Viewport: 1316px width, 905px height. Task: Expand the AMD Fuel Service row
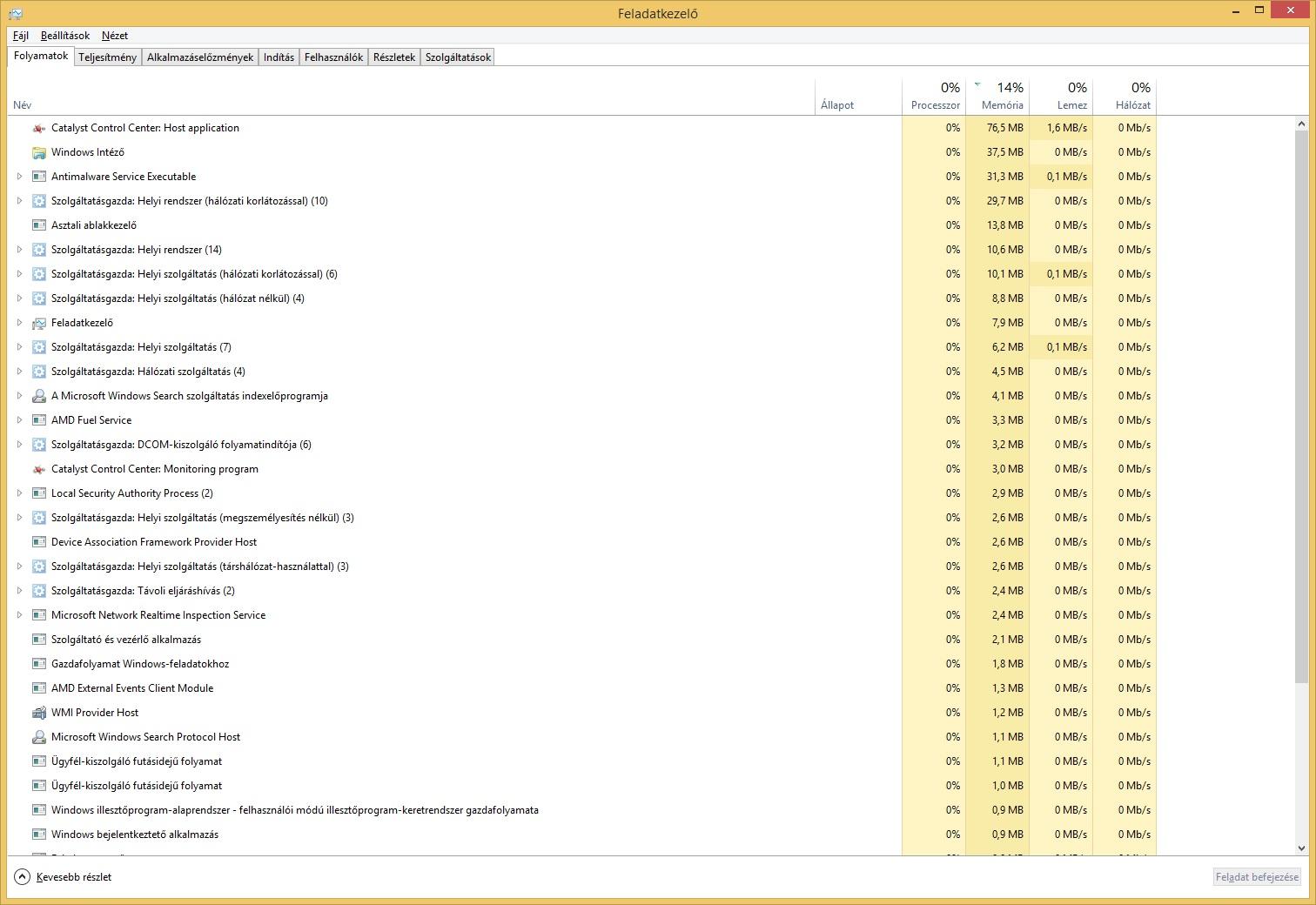(x=19, y=420)
